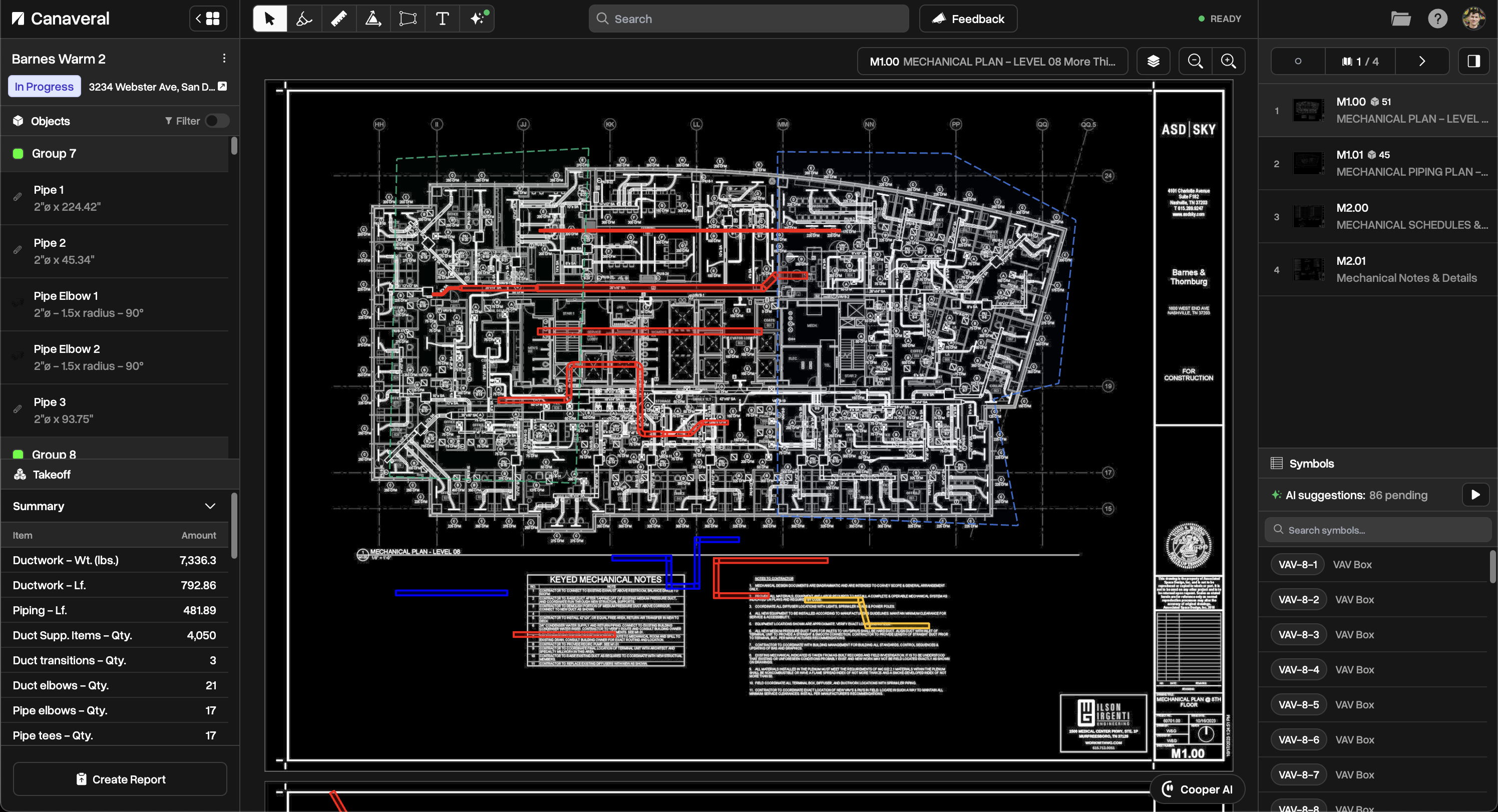The height and width of the screenshot is (812, 1498).
Task: Click M2.01 sheet thumbnail
Action: pos(1308,270)
